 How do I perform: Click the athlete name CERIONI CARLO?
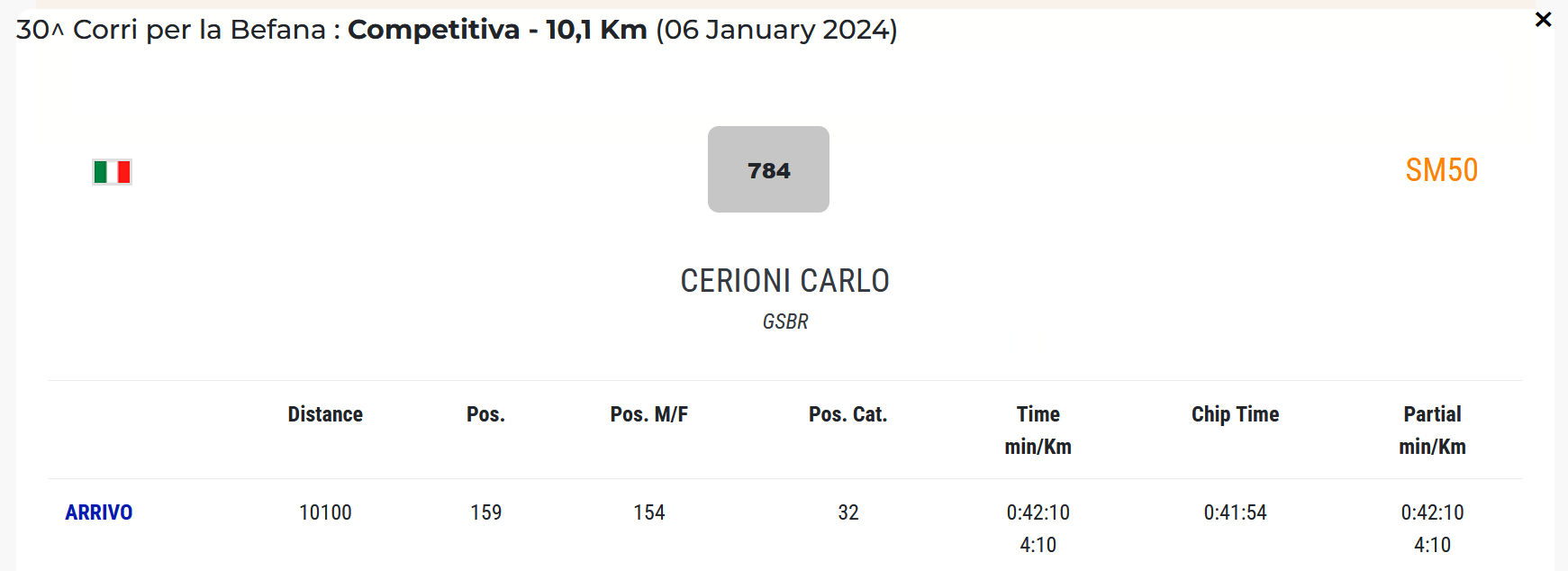tap(784, 281)
